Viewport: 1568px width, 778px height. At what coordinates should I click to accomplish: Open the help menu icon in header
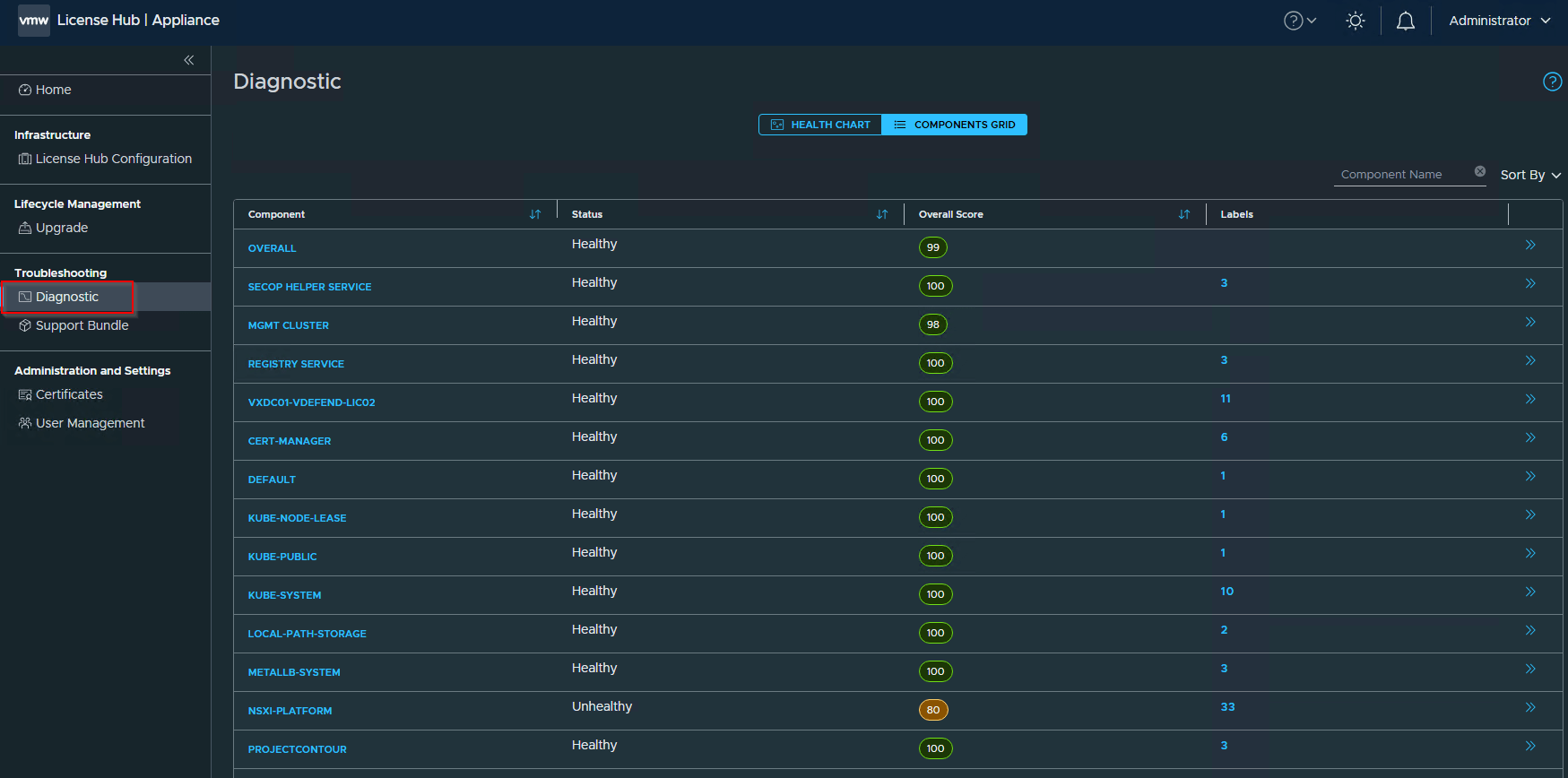[1300, 21]
